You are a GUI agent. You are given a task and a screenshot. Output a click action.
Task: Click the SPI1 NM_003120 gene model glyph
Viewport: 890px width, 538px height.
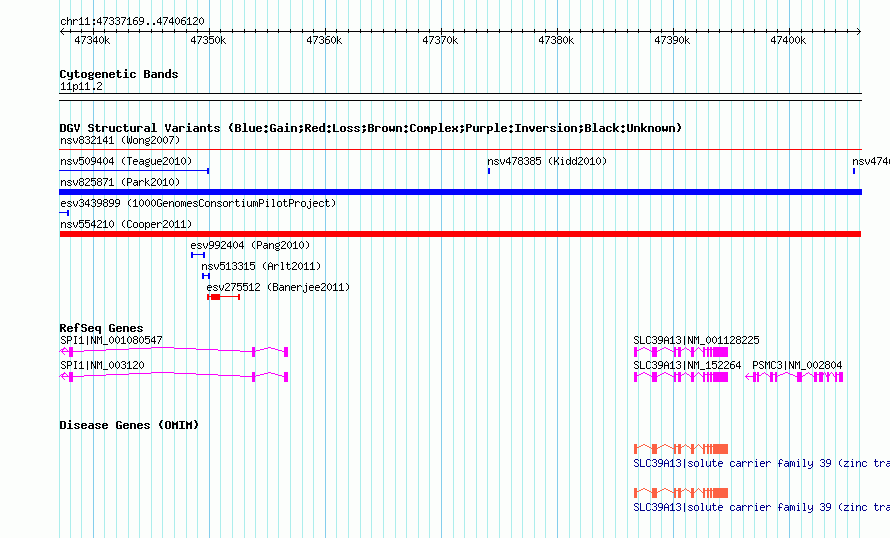174,377
